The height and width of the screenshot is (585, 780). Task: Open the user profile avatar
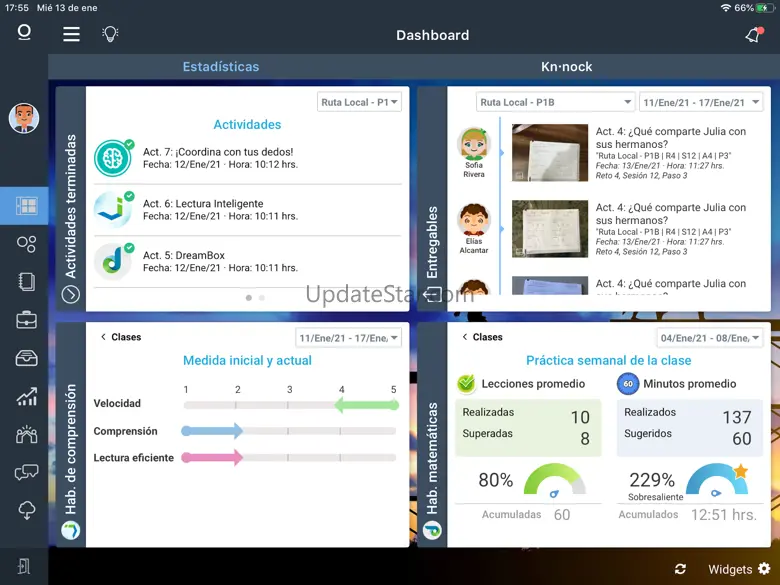click(x=24, y=118)
